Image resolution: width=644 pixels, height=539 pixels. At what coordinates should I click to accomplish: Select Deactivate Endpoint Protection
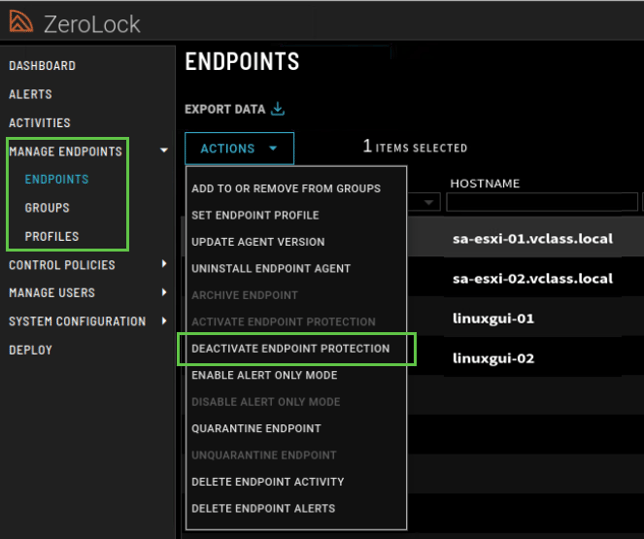click(290, 349)
